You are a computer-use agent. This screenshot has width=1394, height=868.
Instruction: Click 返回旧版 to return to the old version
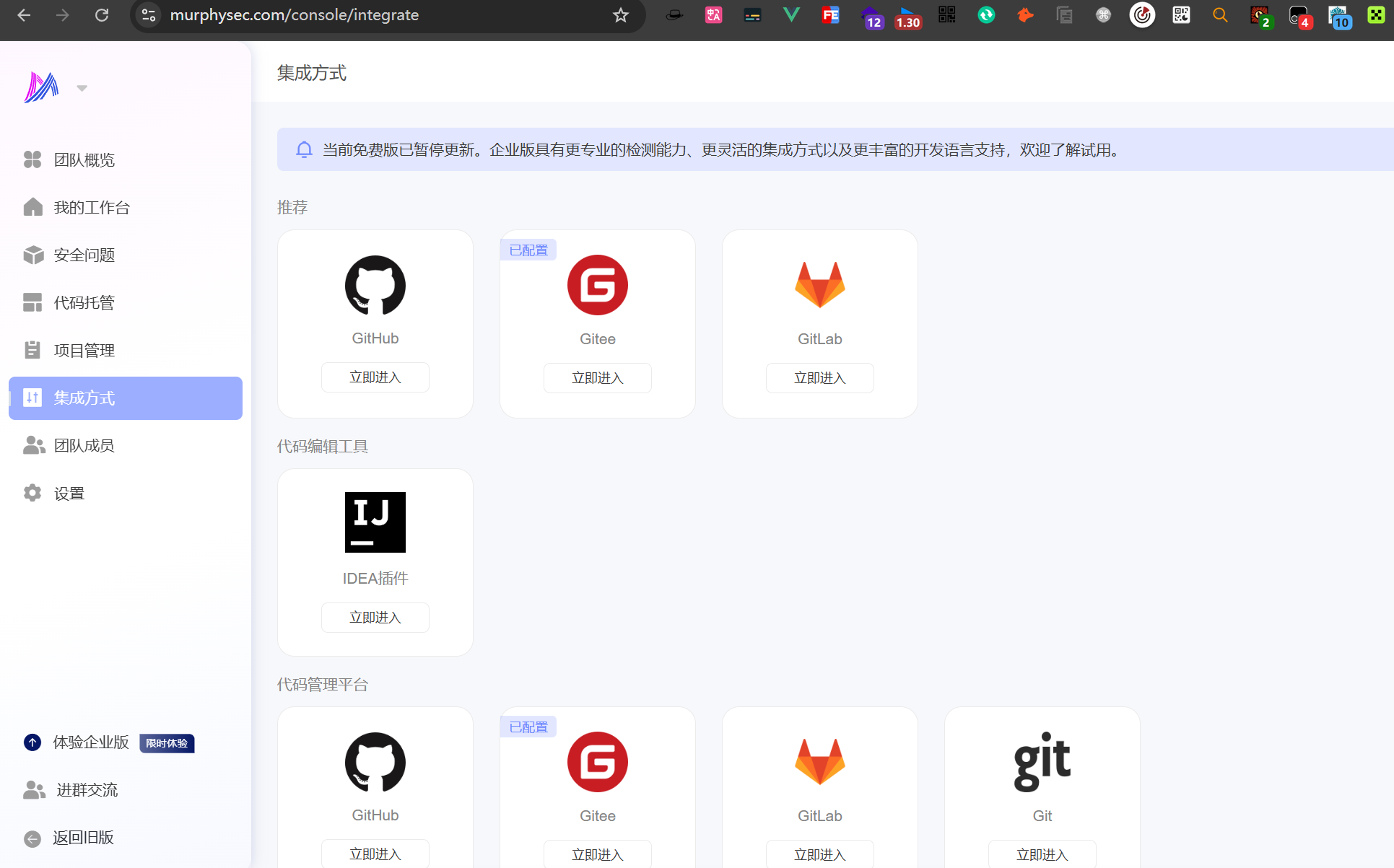tap(83, 838)
